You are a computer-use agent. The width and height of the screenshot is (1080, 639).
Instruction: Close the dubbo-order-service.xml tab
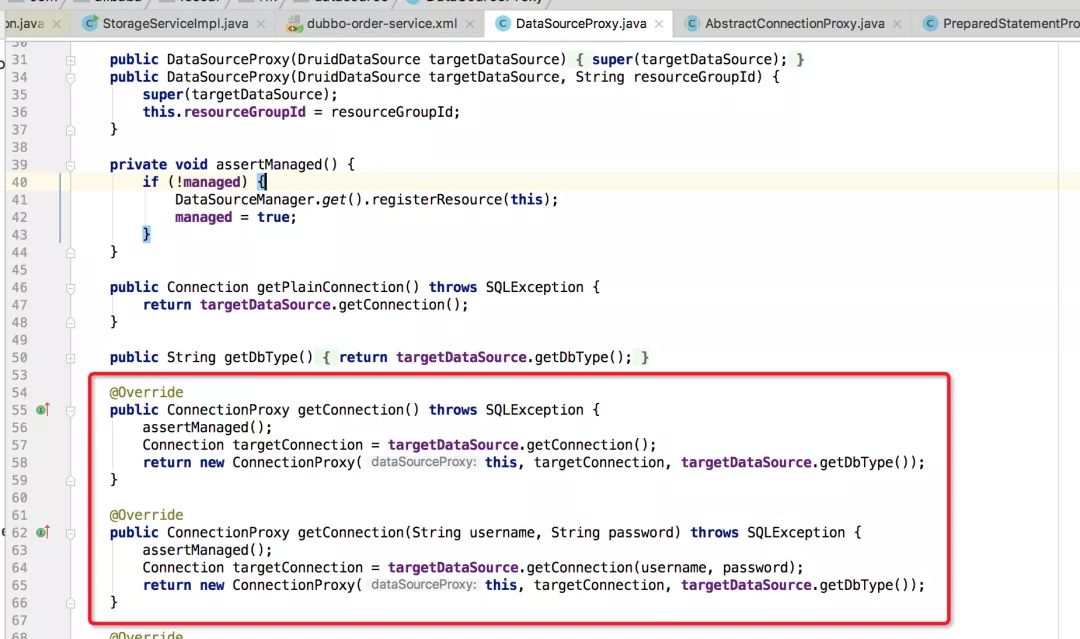470,24
